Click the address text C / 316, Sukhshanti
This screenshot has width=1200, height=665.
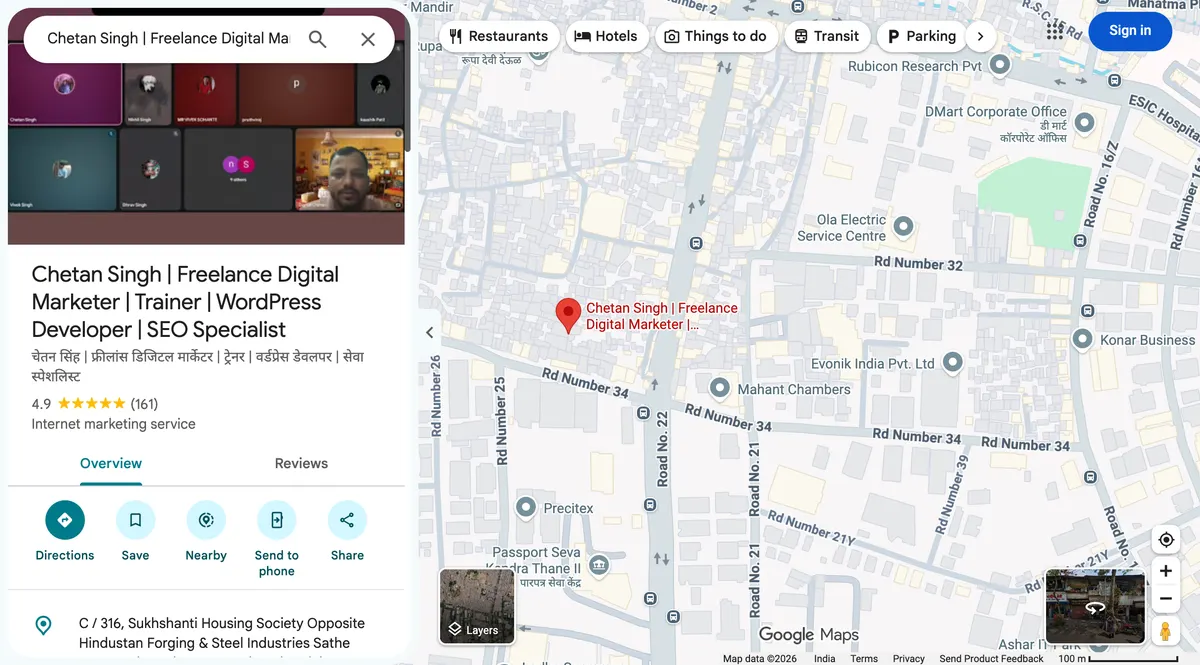coord(222,633)
